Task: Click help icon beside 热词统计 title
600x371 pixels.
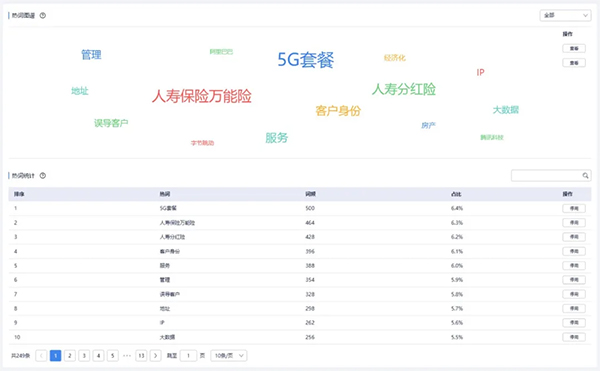Action: [43, 176]
